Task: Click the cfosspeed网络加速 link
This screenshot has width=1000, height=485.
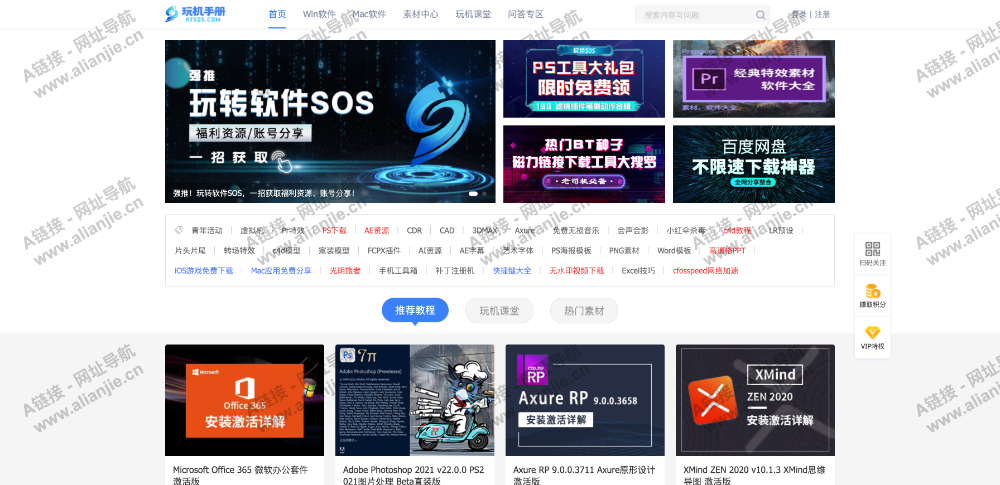Action: pyautogui.click(x=705, y=271)
